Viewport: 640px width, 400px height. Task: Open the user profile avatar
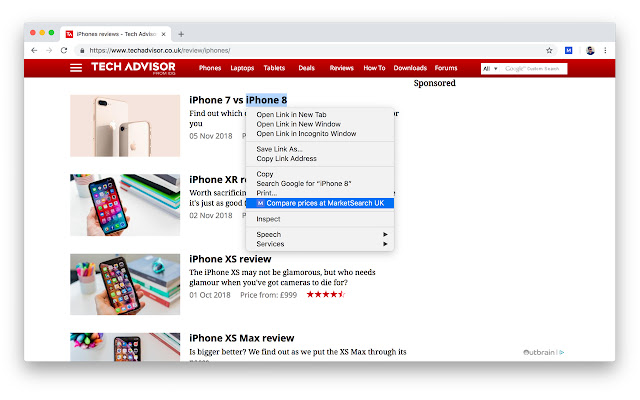[x=590, y=50]
